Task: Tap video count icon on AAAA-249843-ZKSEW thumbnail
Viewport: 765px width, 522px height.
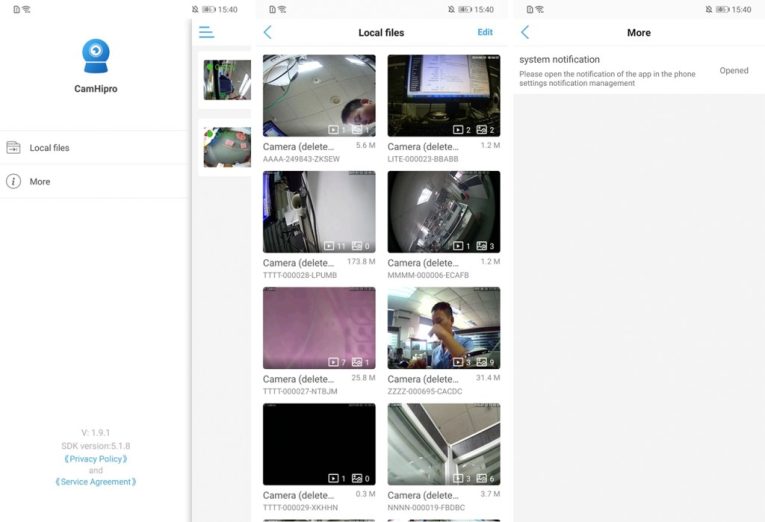Action: click(x=333, y=130)
